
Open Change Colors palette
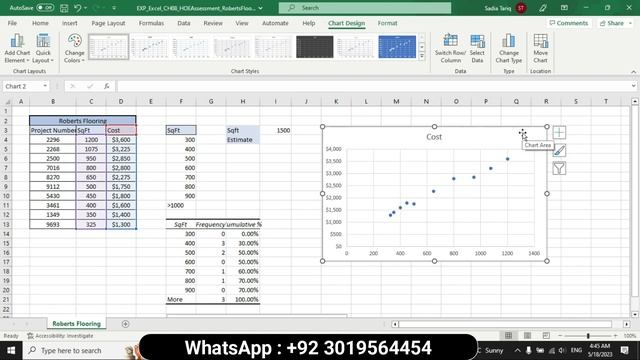(74, 48)
